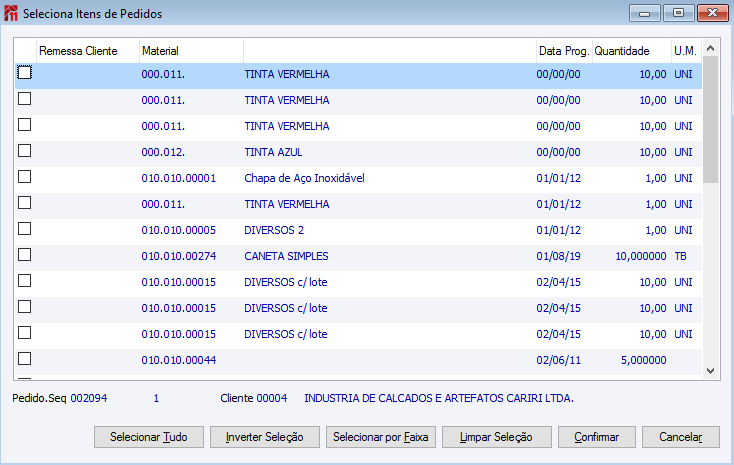The height and width of the screenshot is (465, 734).
Task: Check the CANETA SIMPLES row checkbox
Action: (x=24, y=255)
